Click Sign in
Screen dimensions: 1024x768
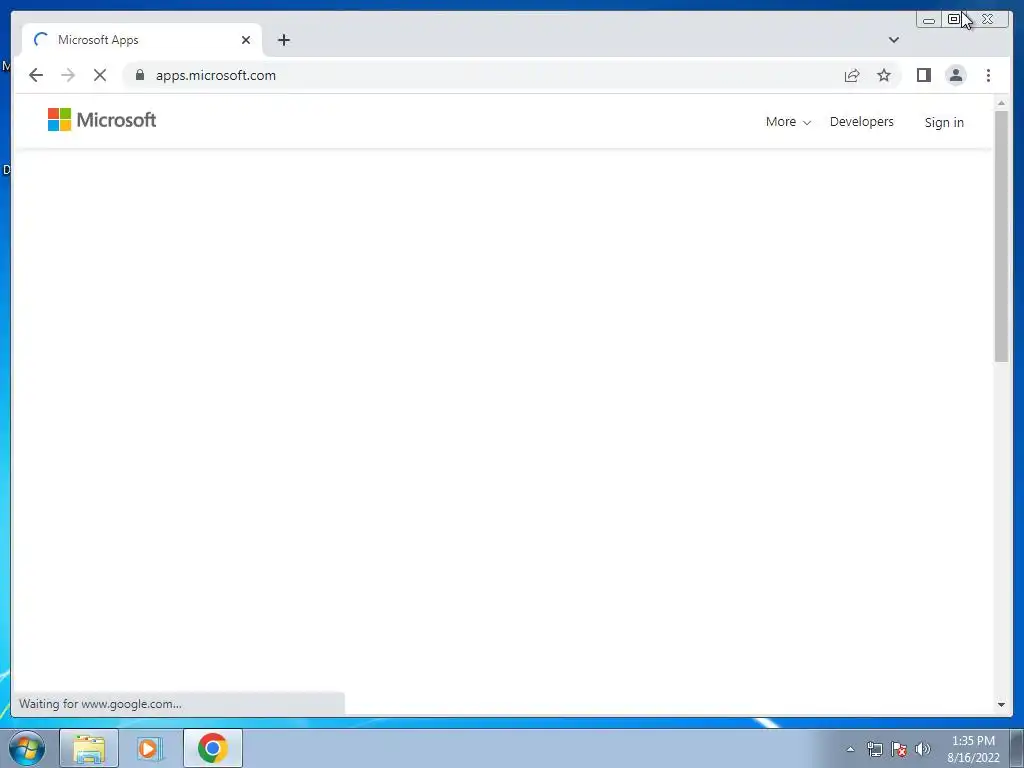(944, 122)
